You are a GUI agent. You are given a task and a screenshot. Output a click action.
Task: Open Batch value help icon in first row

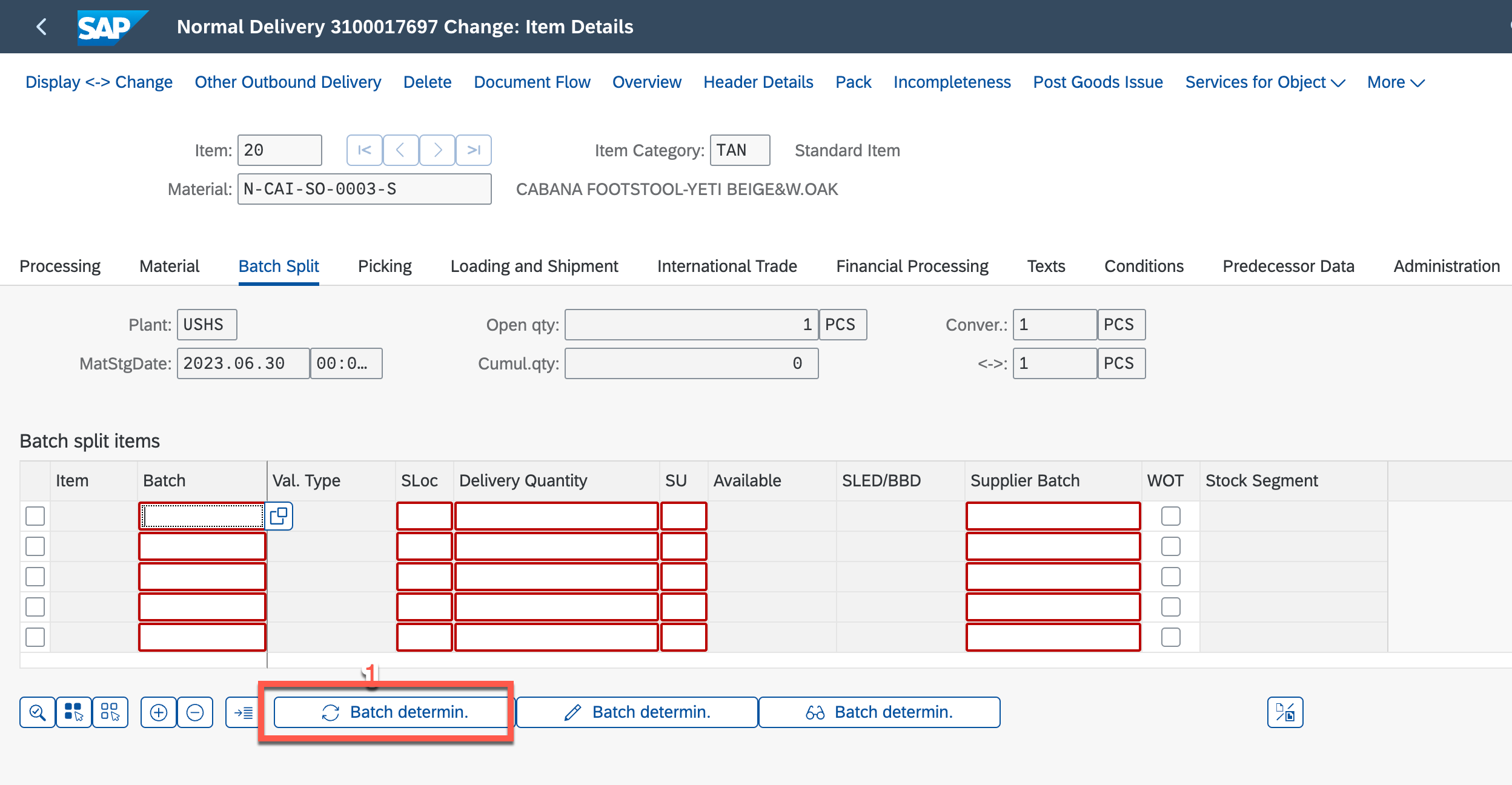click(x=279, y=516)
